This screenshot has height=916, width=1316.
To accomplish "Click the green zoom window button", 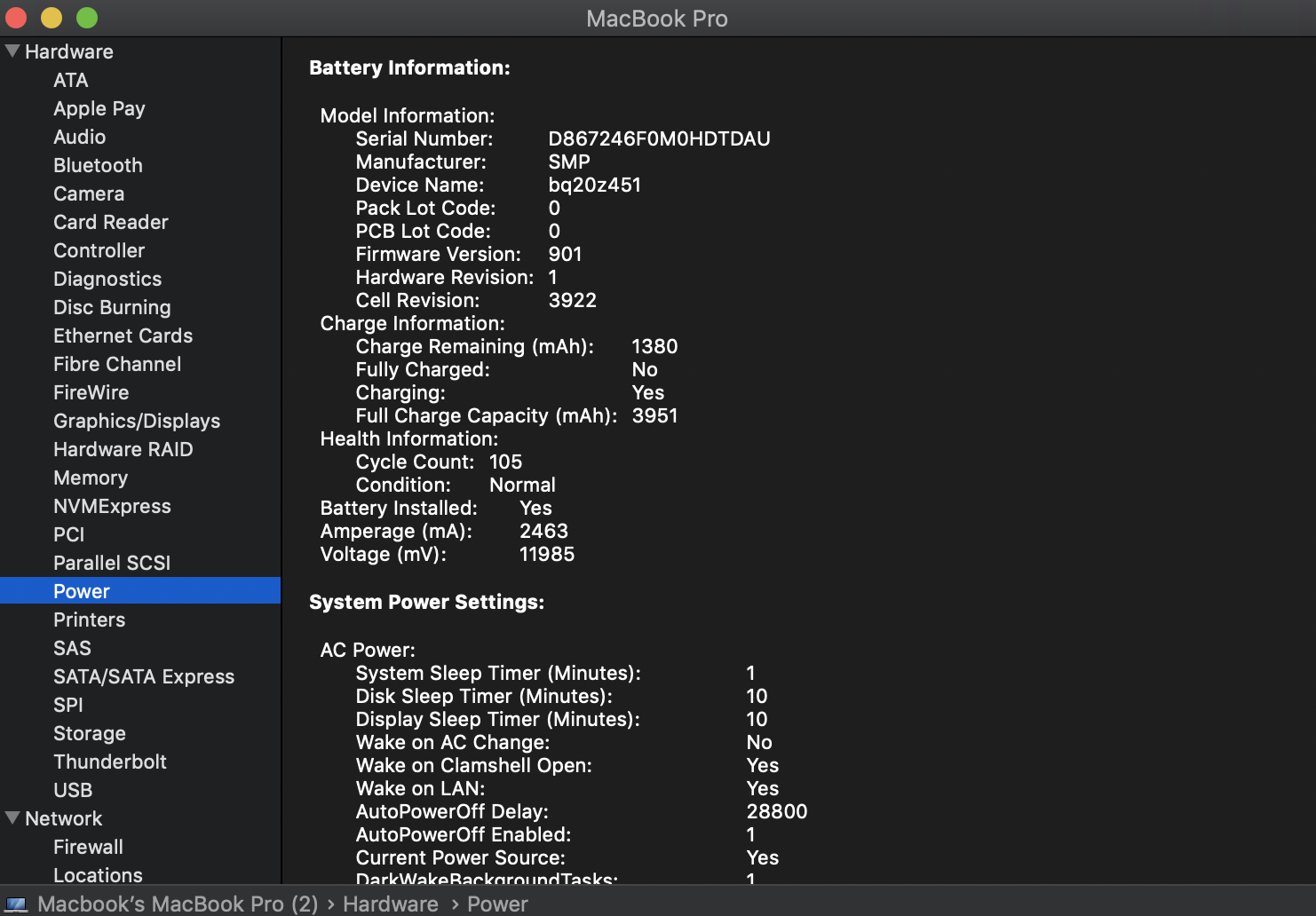I will [87, 18].
